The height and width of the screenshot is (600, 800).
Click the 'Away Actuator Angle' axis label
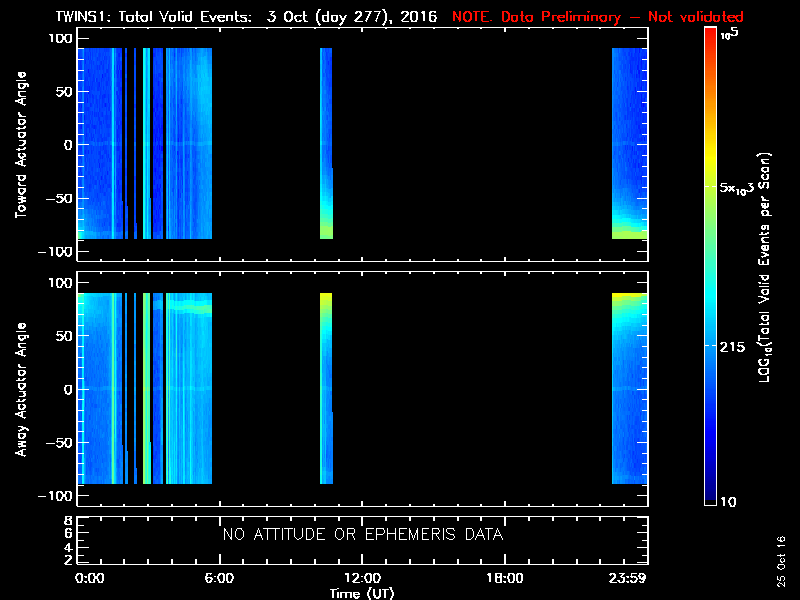[21, 389]
